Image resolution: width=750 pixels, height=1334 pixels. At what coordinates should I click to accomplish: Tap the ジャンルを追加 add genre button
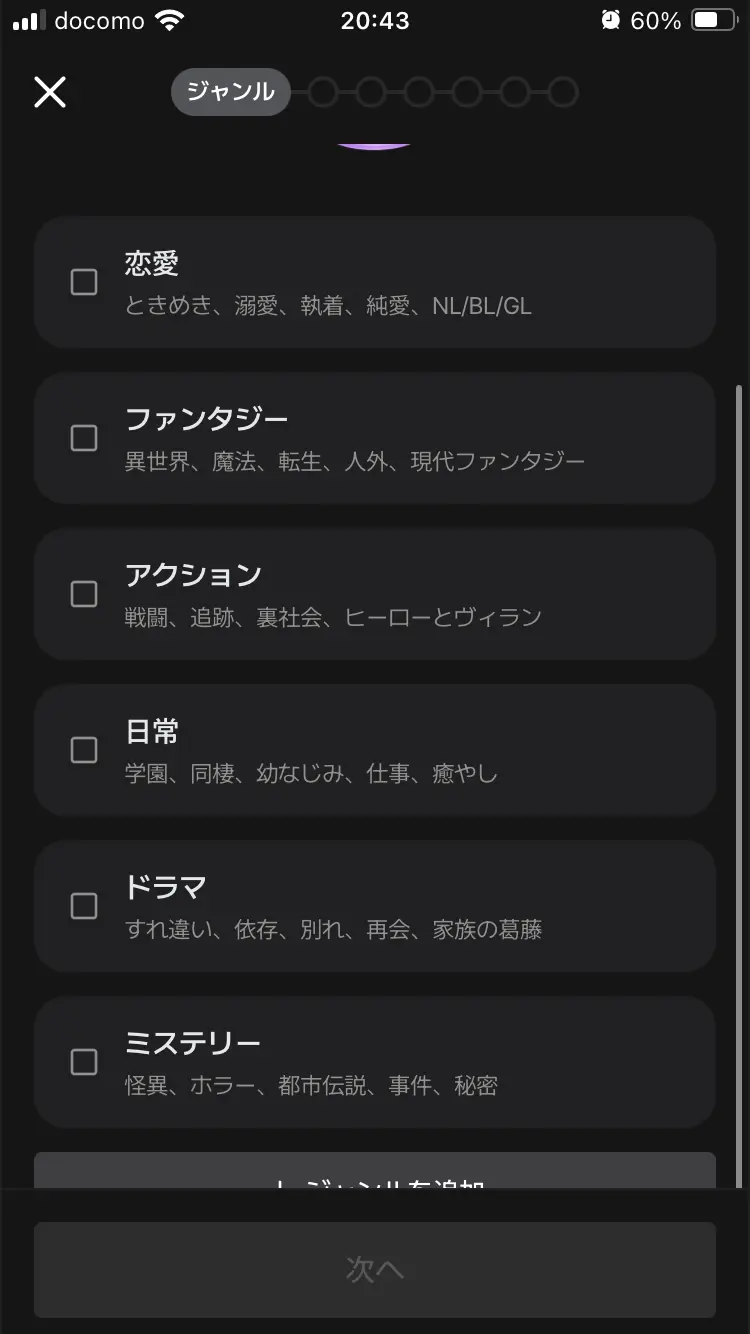pos(375,1171)
